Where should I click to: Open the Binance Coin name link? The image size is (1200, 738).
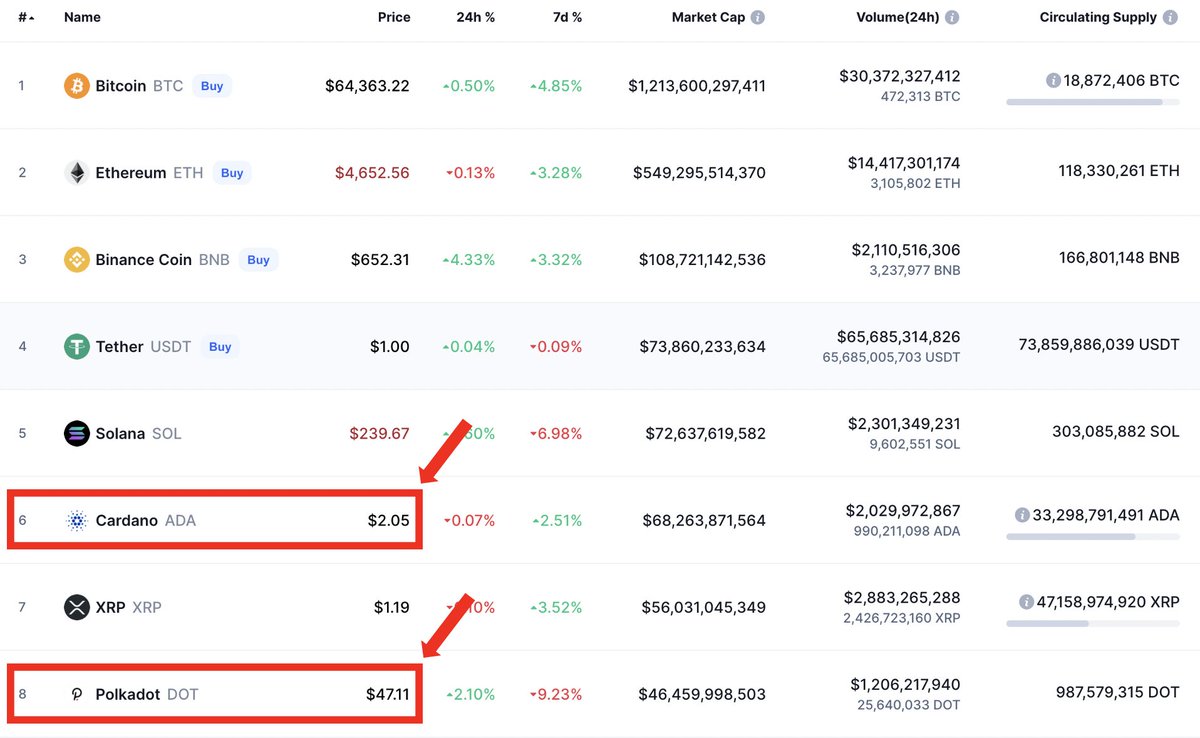tap(144, 260)
